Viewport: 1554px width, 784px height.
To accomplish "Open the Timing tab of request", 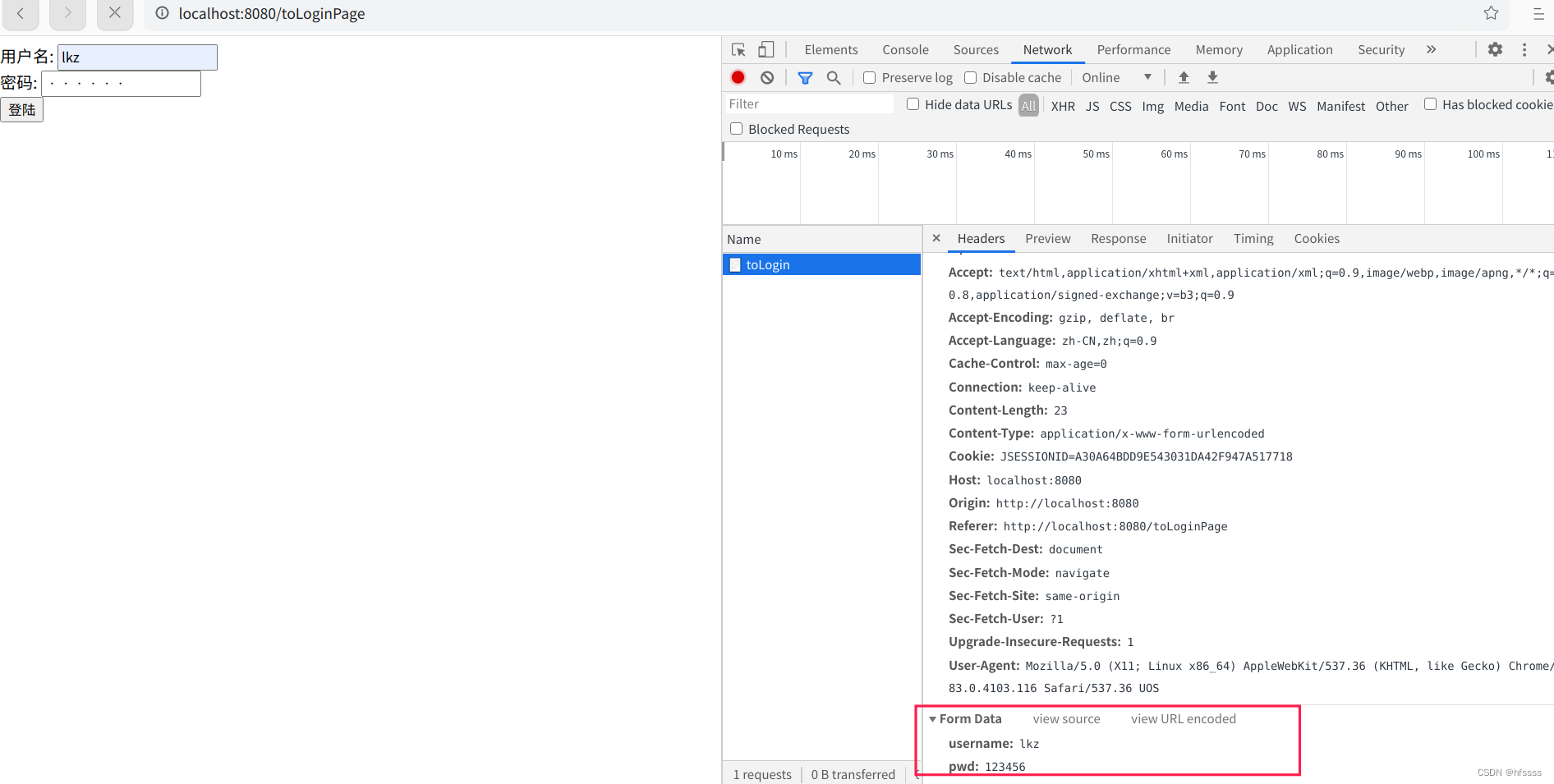I will 1253,239.
